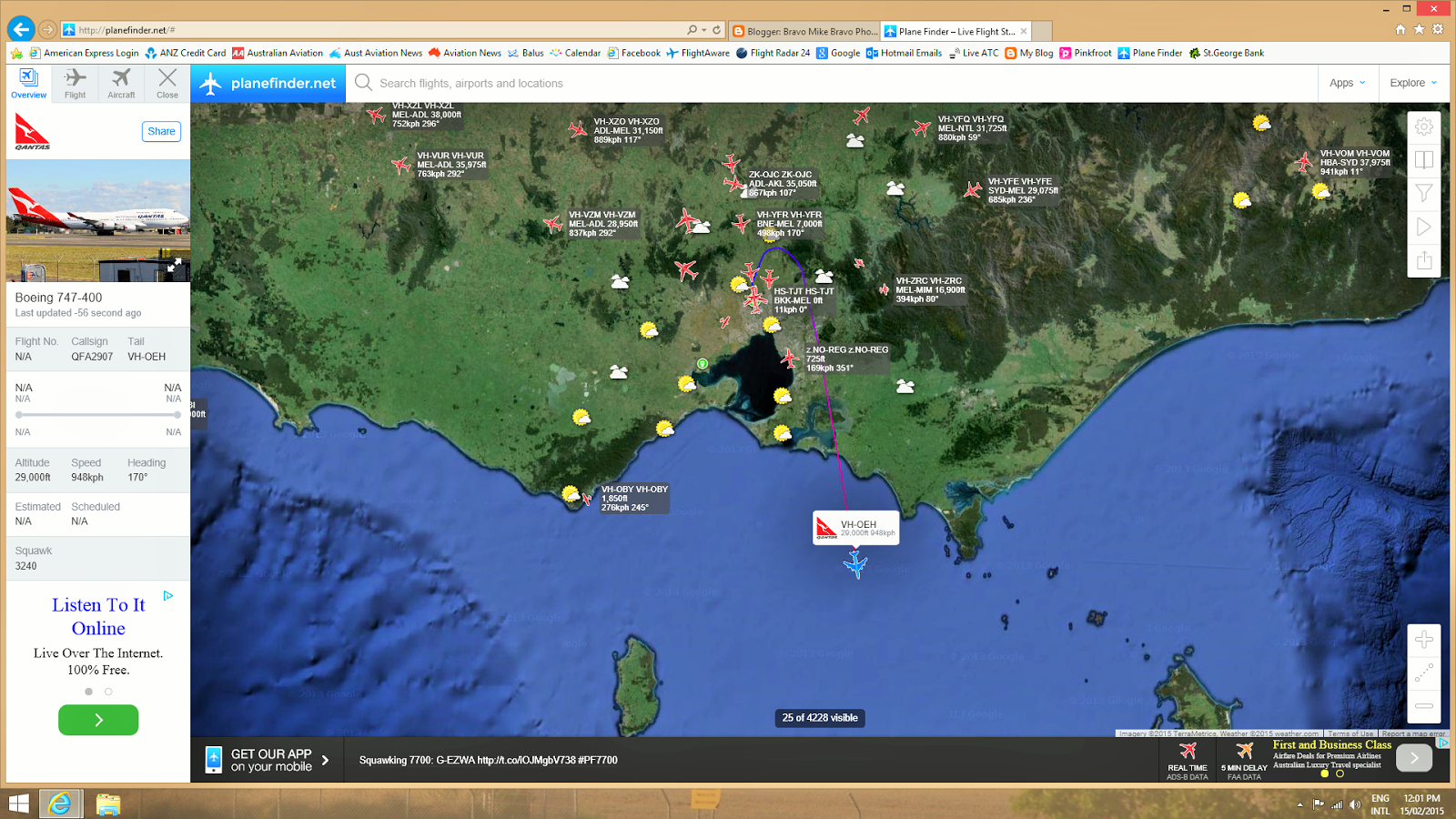The width and height of the screenshot is (1456, 819).
Task: Start playback with the map play icon
Action: pyautogui.click(x=1424, y=227)
